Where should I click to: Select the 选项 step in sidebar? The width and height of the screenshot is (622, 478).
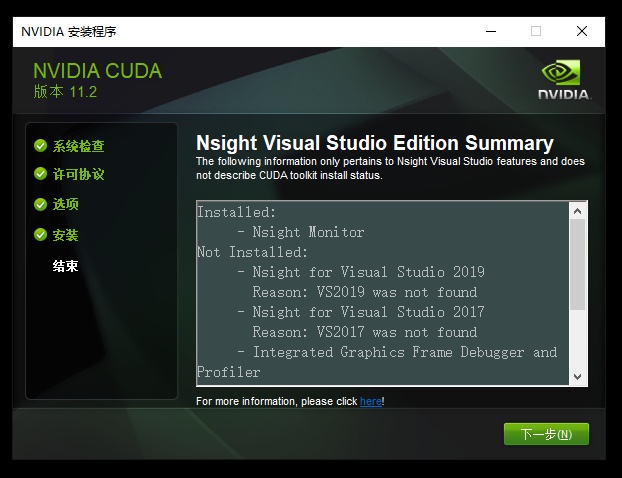66,205
